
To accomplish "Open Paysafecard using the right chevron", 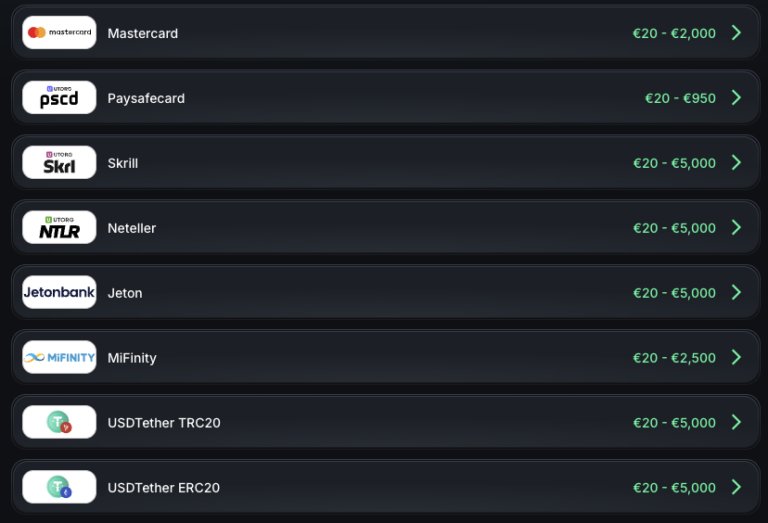I will pyautogui.click(x=736, y=98).
